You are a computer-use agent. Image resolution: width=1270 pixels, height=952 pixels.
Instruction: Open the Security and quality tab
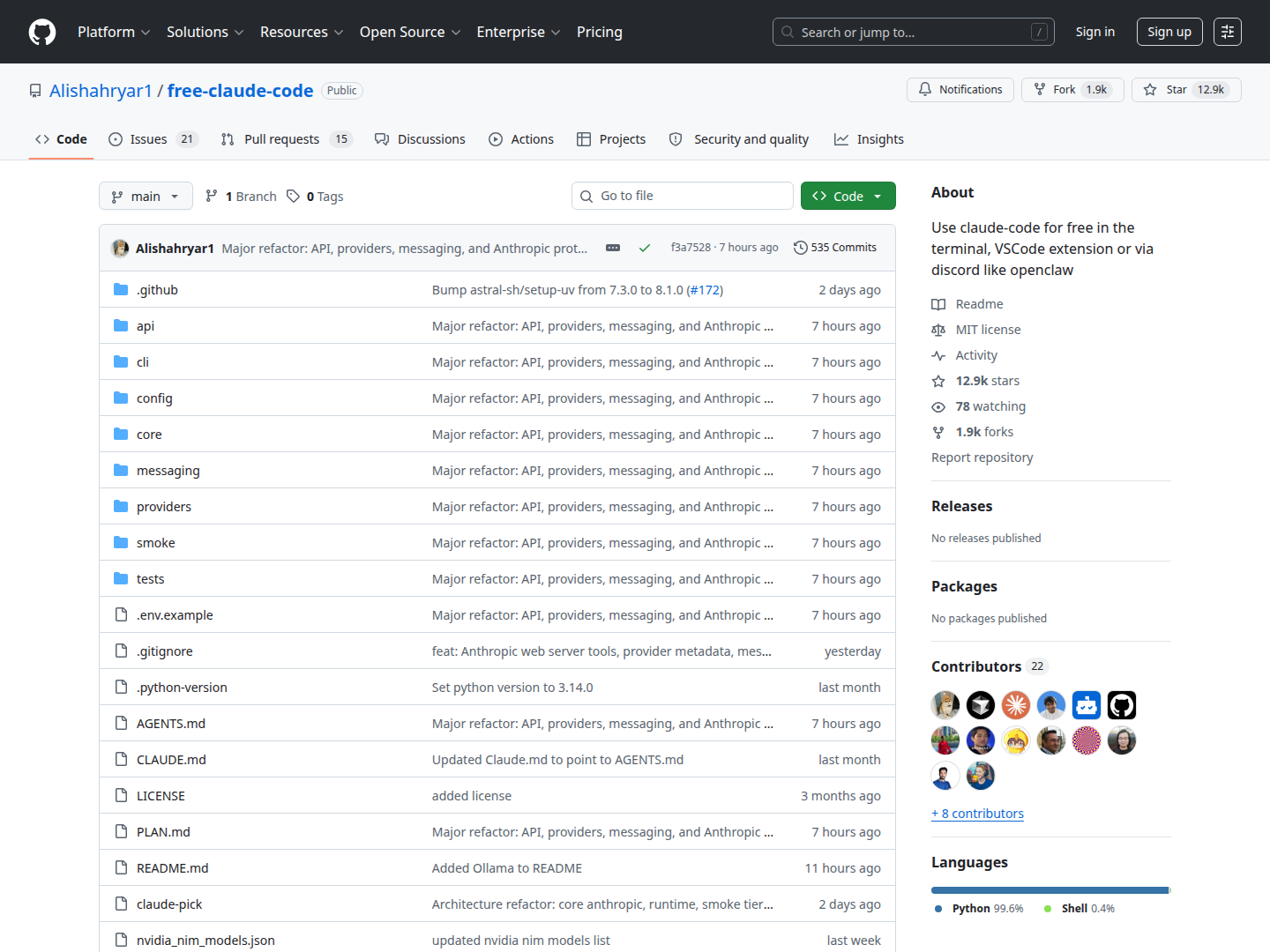(x=739, y=139)
